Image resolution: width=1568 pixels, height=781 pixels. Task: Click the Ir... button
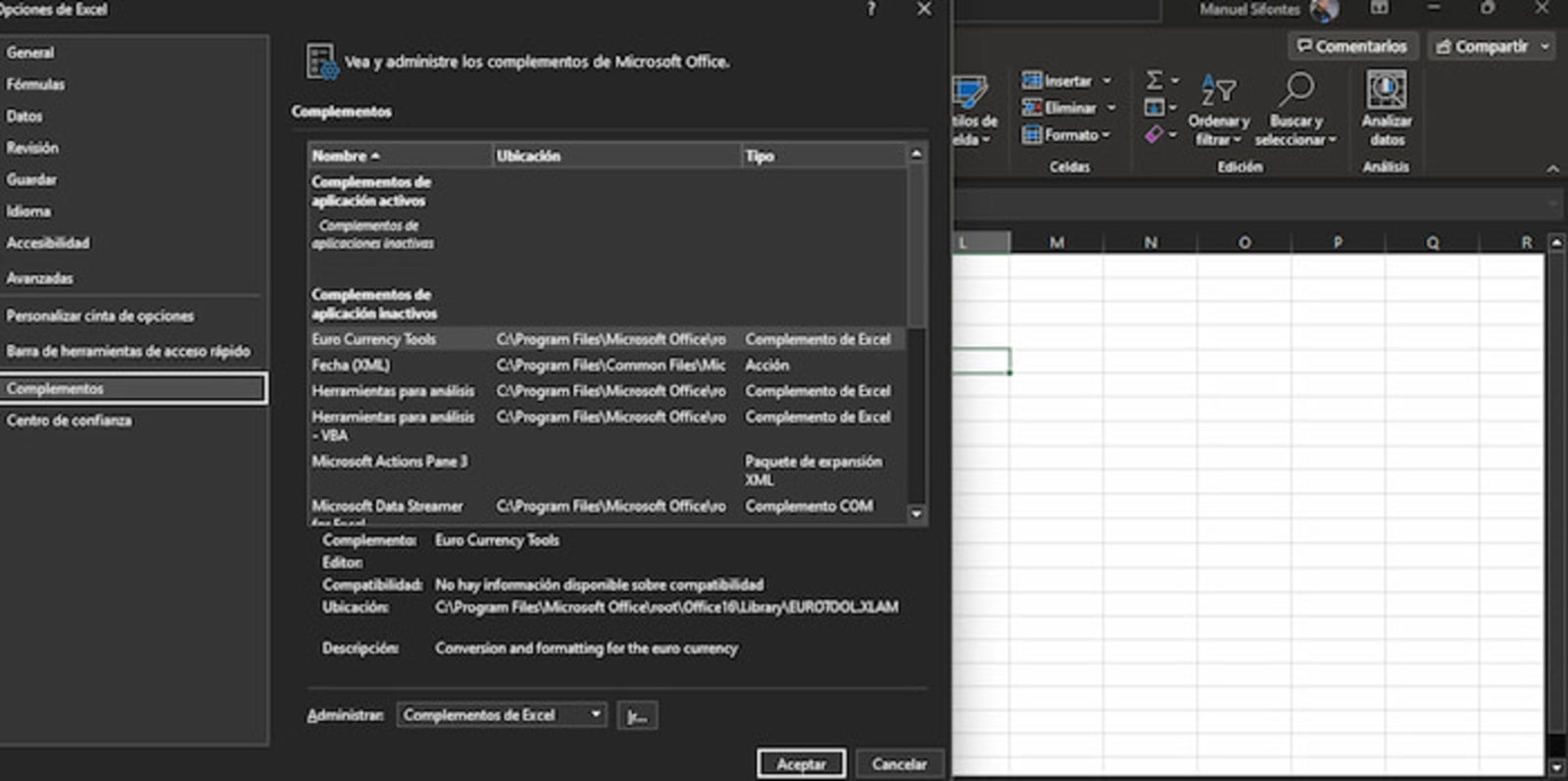pyautogui.click(x=637, y=715)
